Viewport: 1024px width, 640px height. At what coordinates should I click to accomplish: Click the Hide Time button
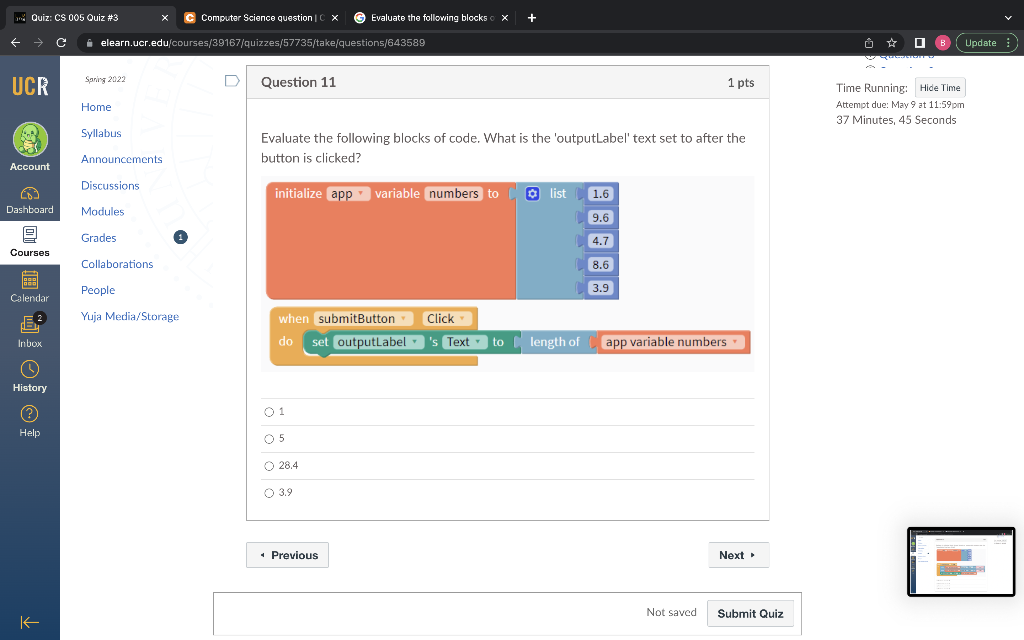coord(940,88)
